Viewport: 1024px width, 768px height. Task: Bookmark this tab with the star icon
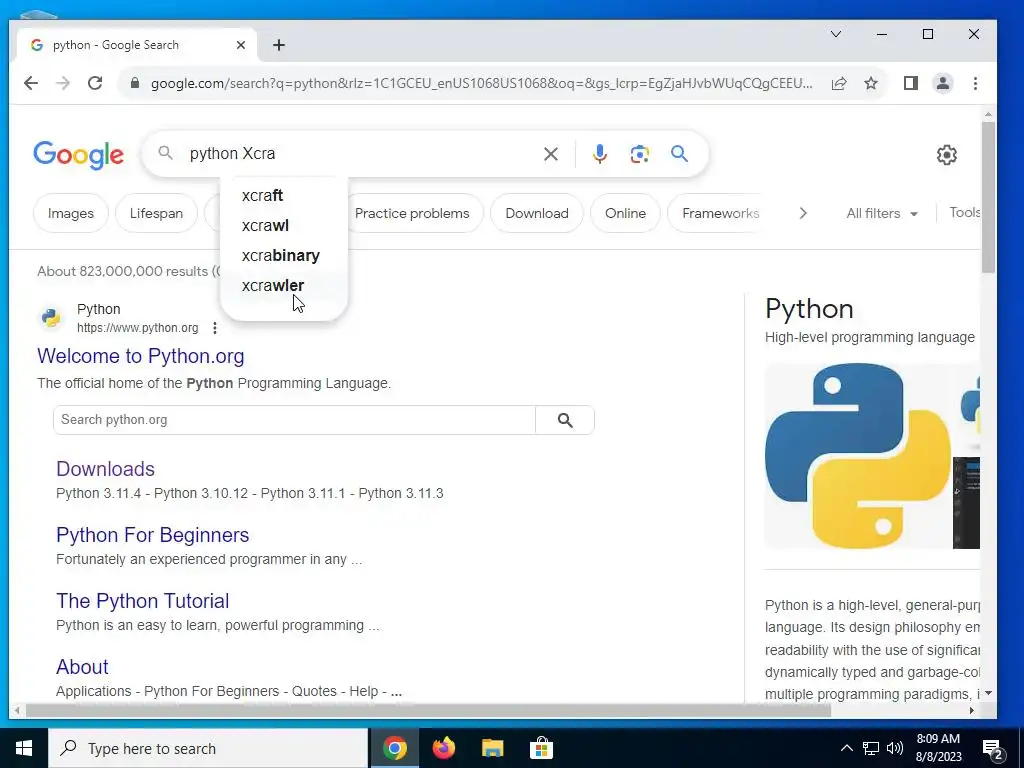(x=871, y=83)
